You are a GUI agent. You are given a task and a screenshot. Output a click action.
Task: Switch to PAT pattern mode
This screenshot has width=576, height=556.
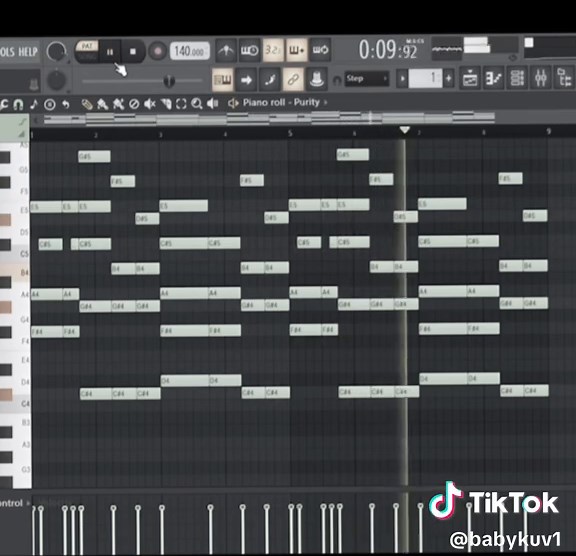click(x=87, y=46)
